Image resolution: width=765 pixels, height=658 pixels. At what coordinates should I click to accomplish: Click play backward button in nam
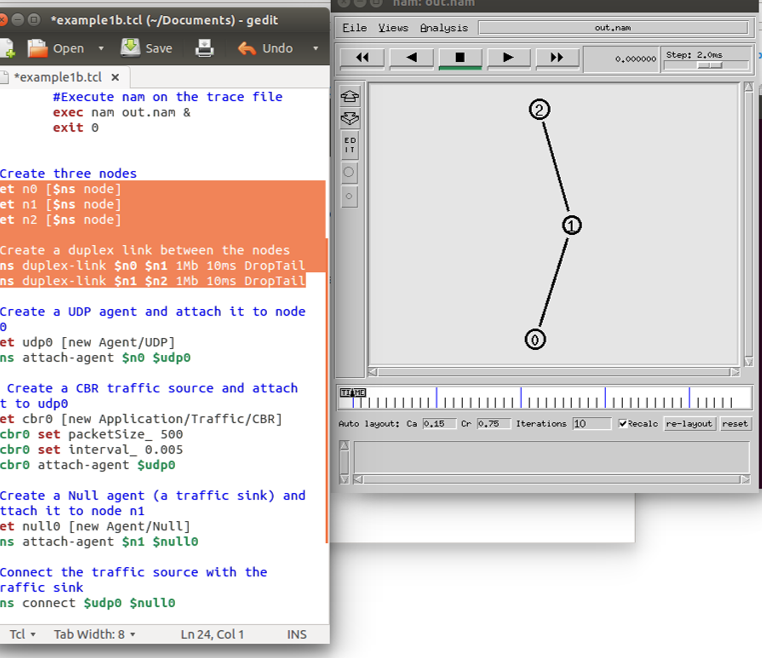411,58
